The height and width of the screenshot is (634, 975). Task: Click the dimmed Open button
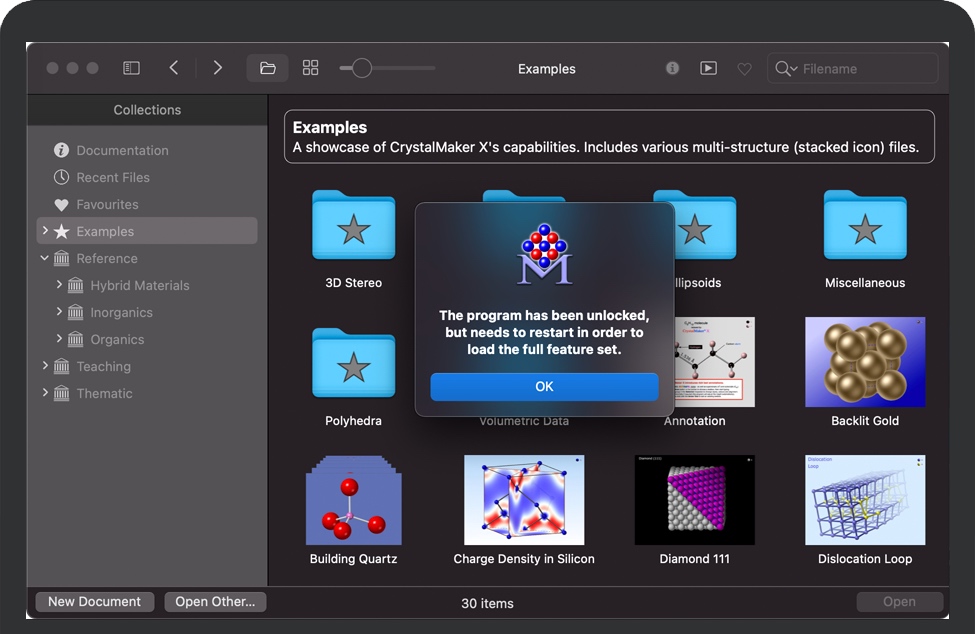(899, 602)
